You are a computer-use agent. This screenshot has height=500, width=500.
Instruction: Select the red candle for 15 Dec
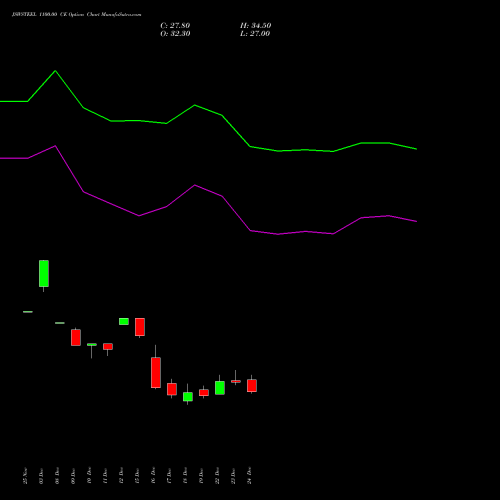pyautogui.click(x=140, y=327)
